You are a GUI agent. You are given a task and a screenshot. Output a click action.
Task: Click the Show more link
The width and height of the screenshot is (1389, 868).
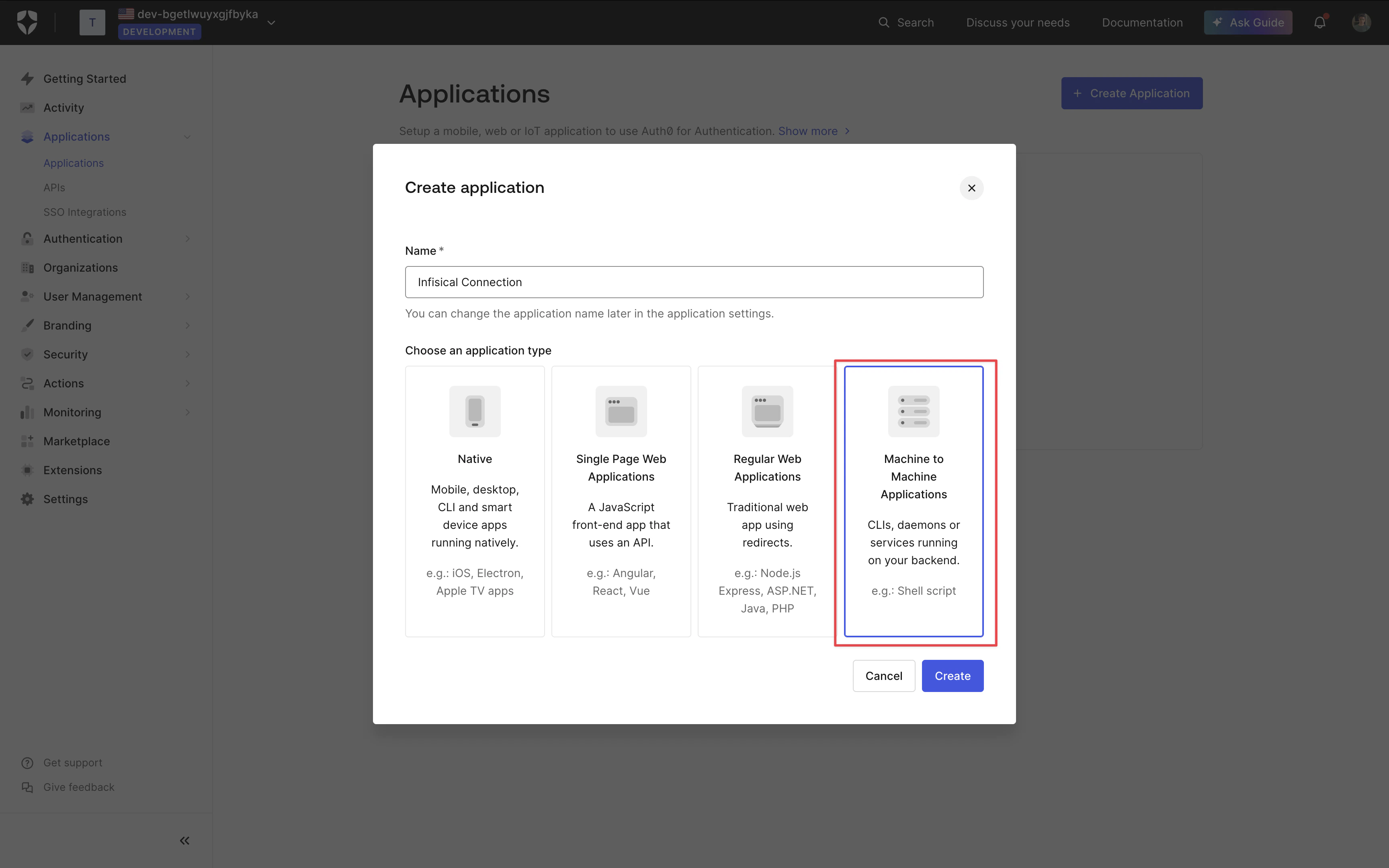(813, 131)
